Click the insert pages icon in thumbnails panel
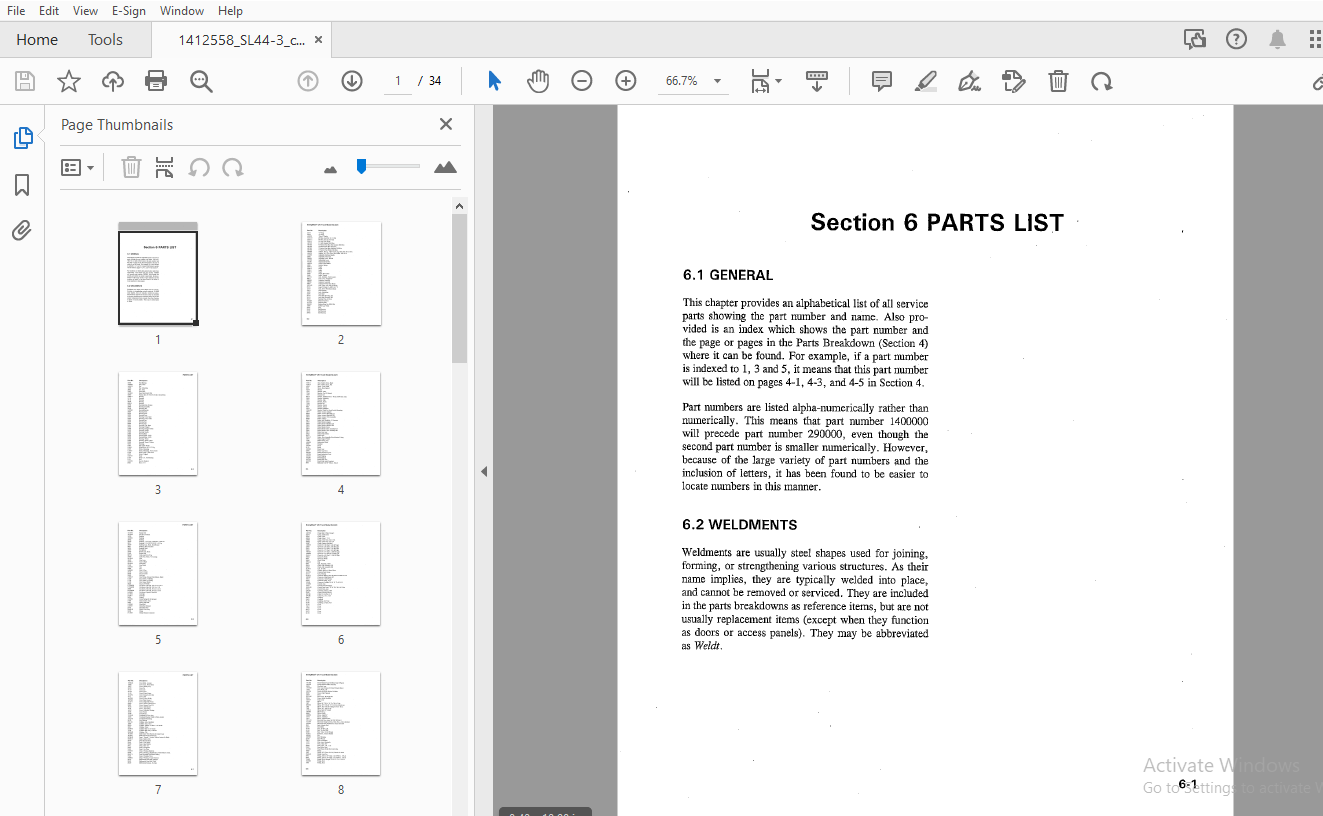 pyautogui.click(x=165, y=168)
